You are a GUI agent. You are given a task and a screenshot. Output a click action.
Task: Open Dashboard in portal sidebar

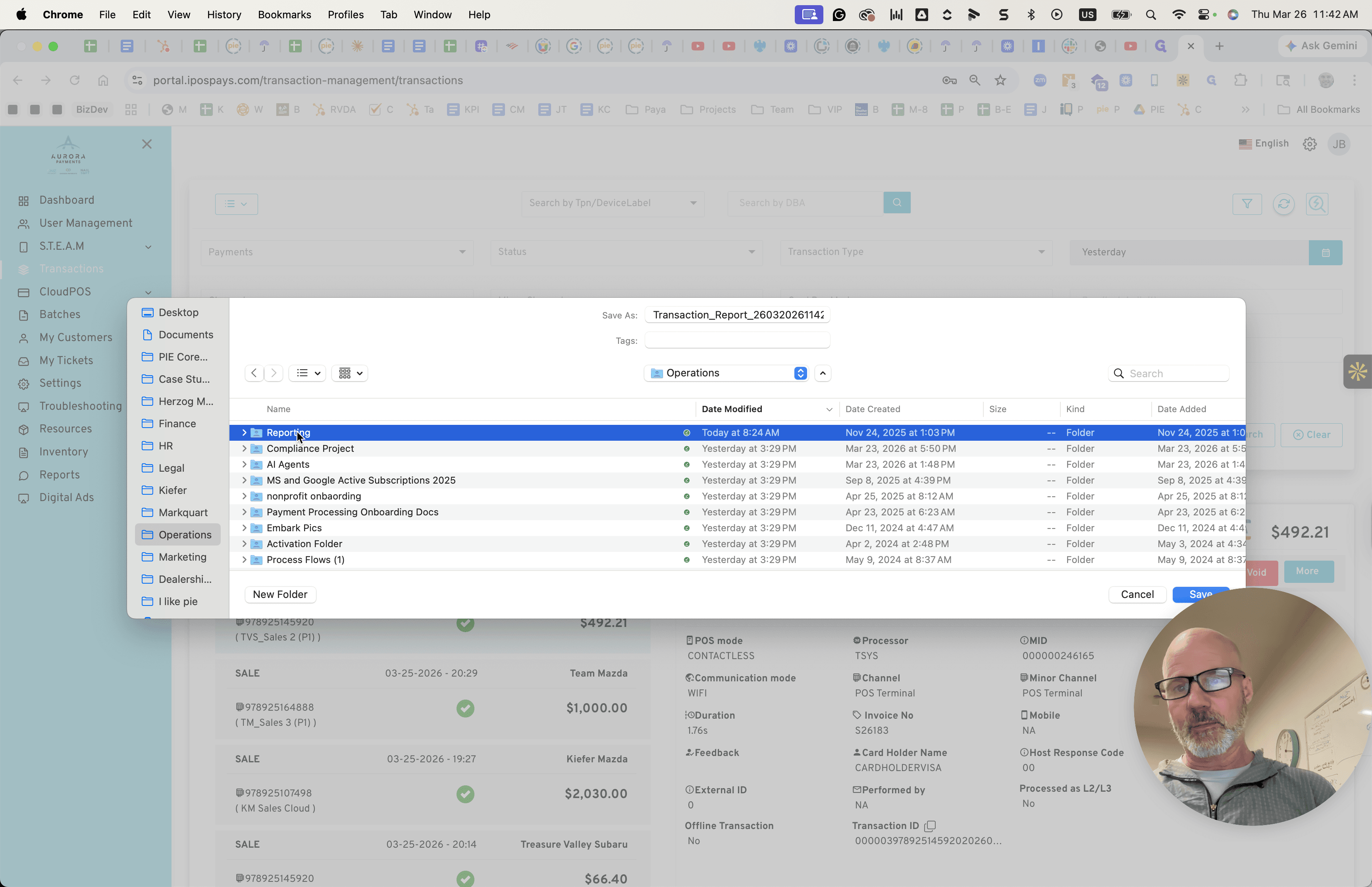click(66, 200)
